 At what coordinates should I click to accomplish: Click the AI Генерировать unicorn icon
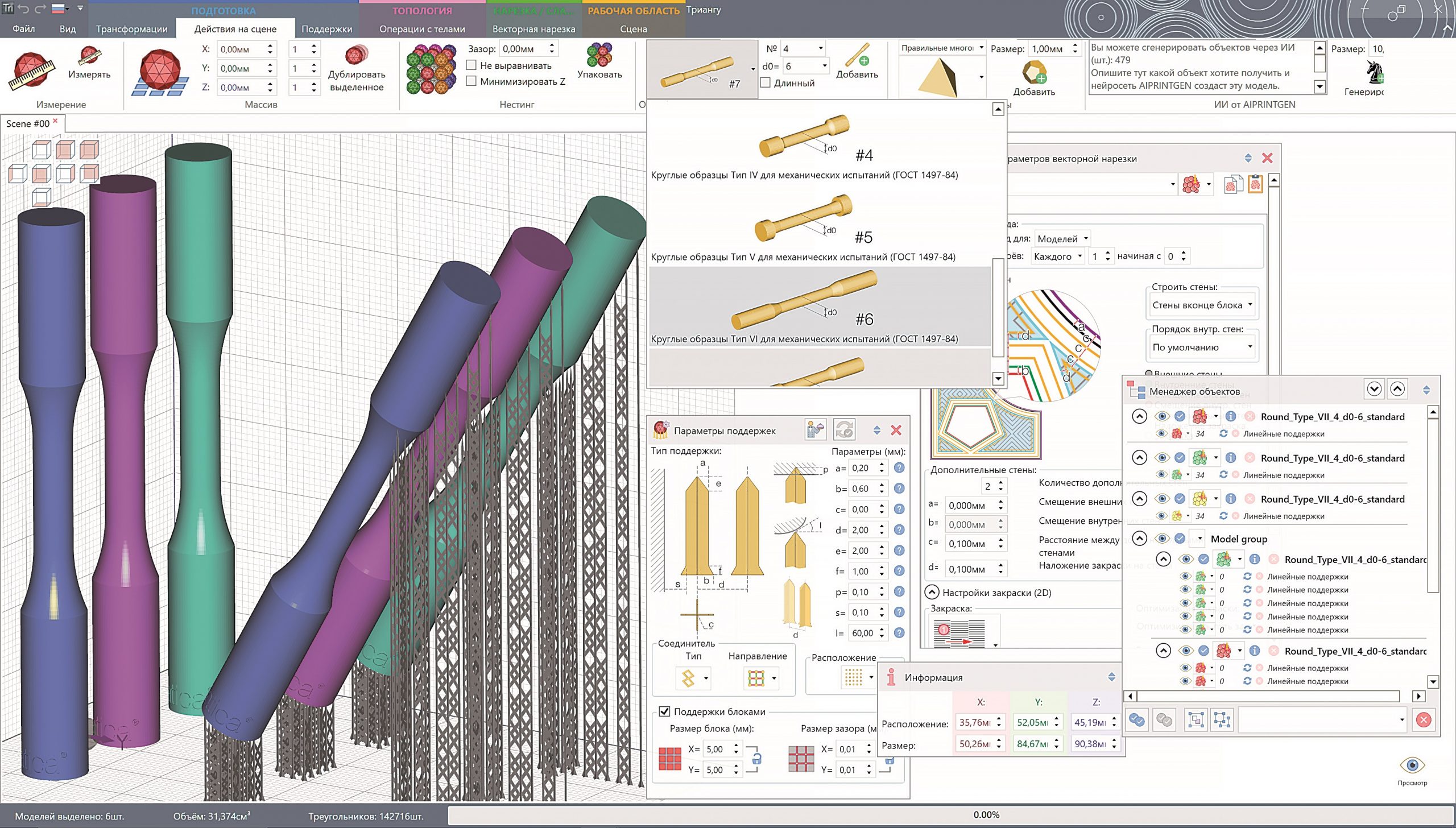pyautogui.click(x=1375, y=72)
